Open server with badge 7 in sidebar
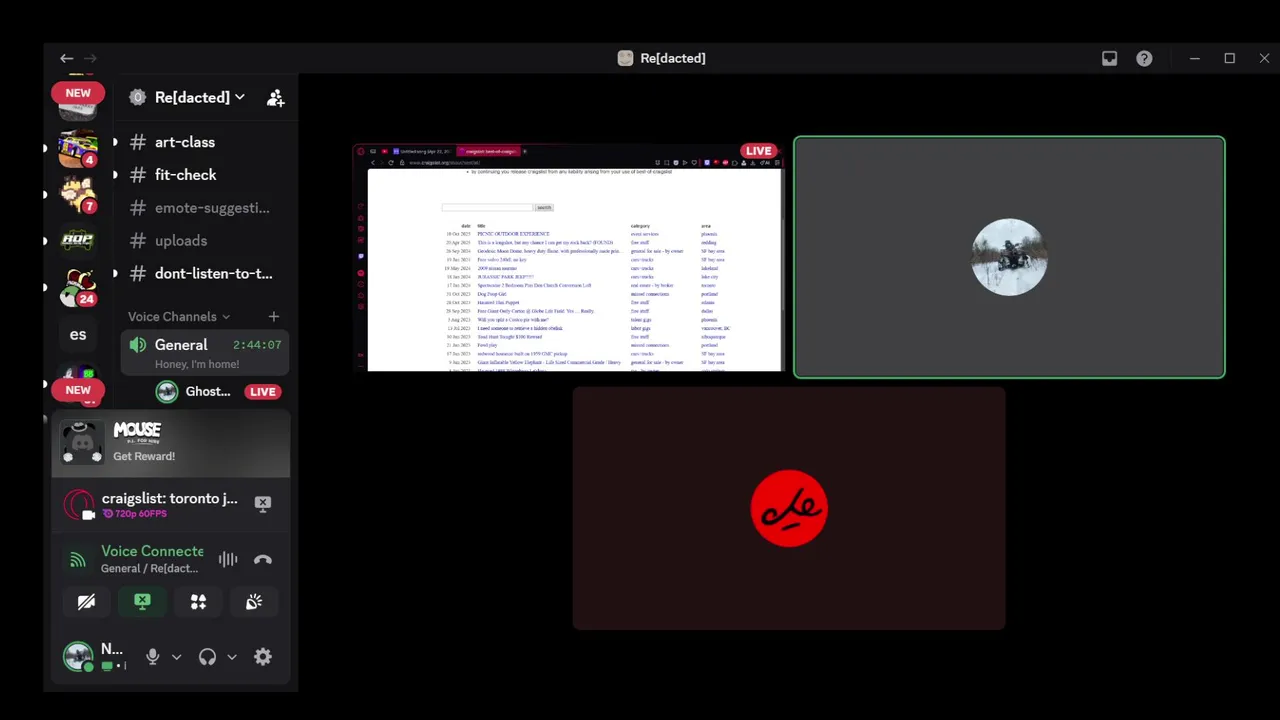This screenshot has height=720, width=1280. 78,194
